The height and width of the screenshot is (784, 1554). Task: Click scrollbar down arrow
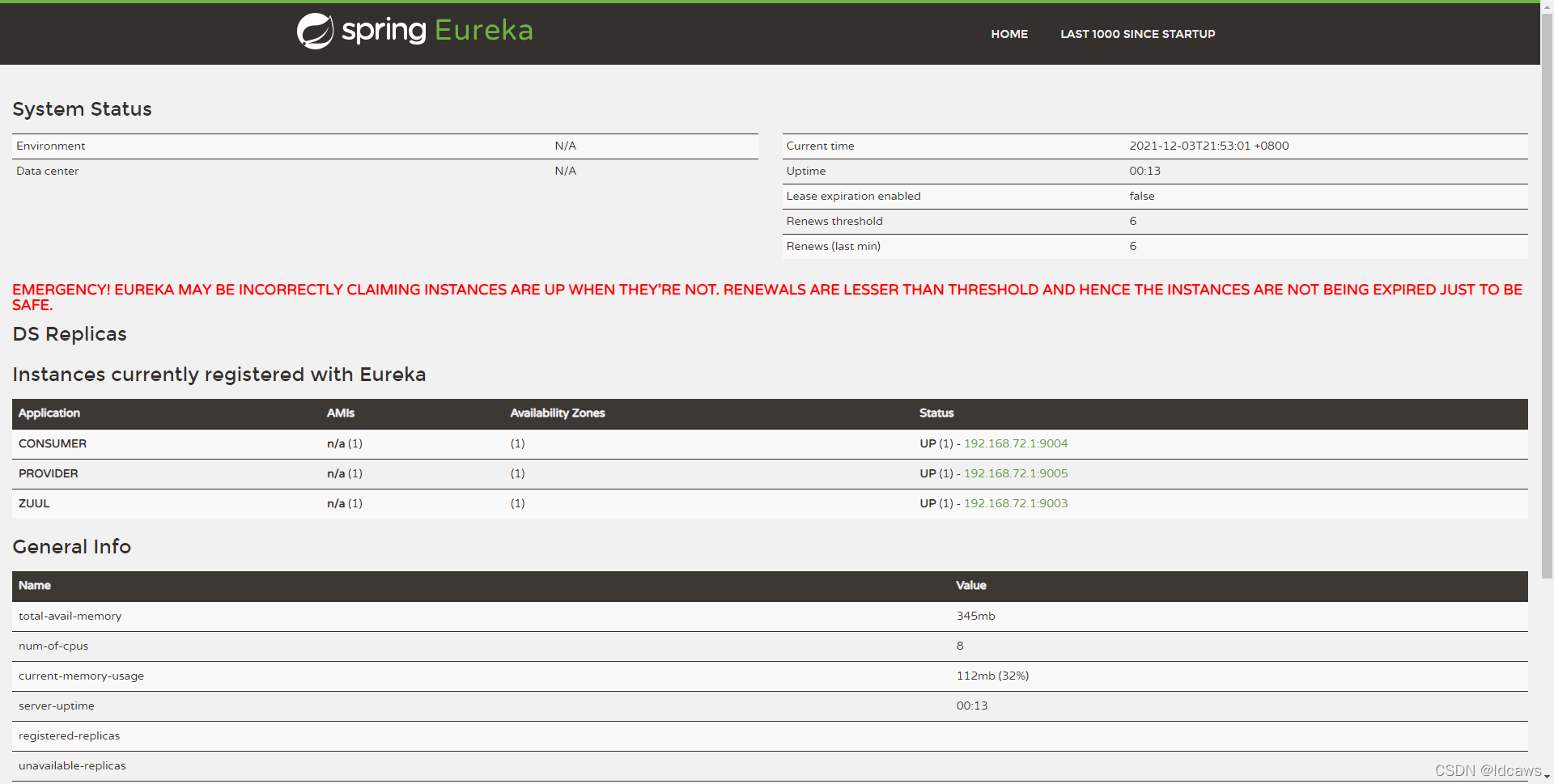1547,777
